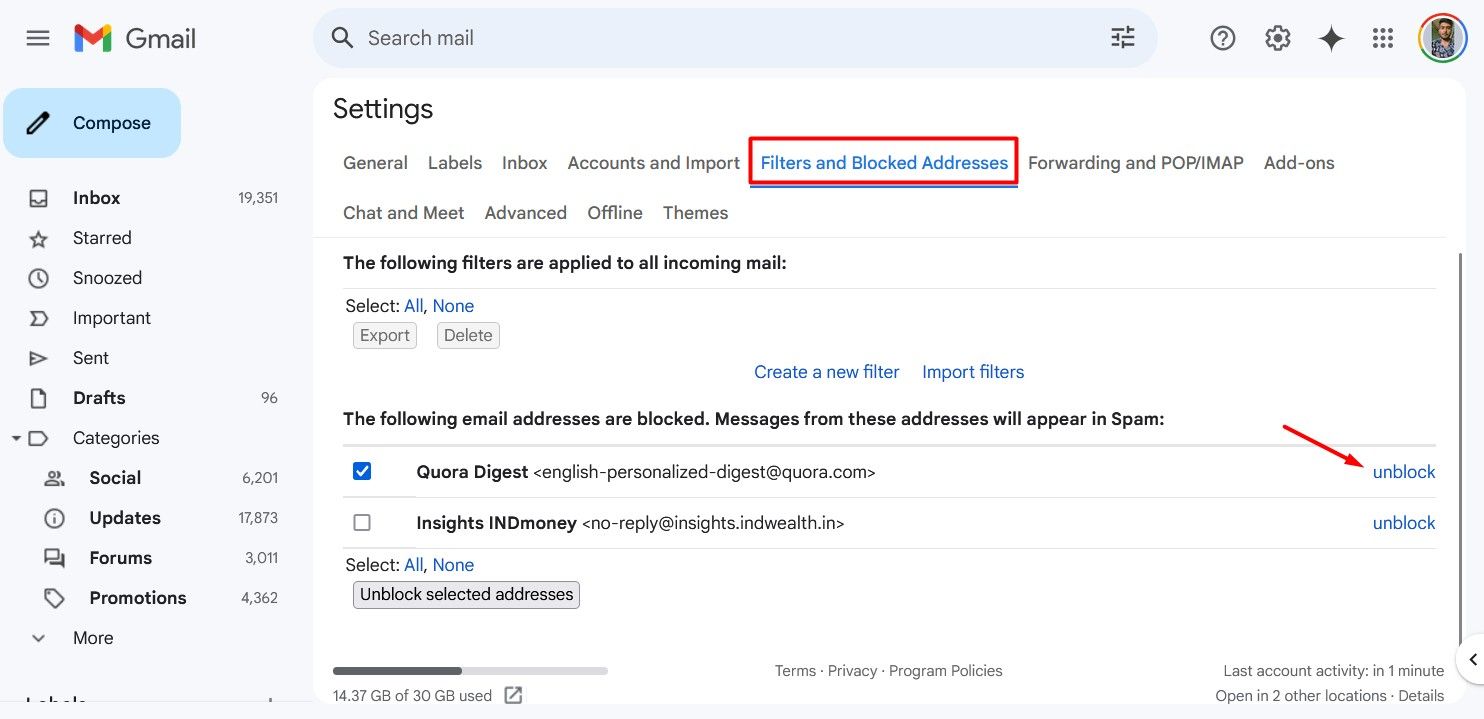1484x719 pixels.
Task: Open the Help icon
Action: point(1222,37)
